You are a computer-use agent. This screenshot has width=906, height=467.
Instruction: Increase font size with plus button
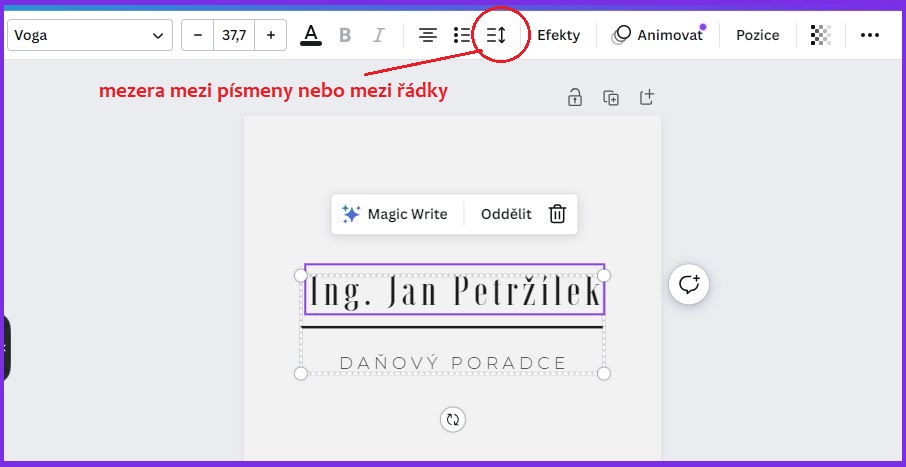[270, 35]
